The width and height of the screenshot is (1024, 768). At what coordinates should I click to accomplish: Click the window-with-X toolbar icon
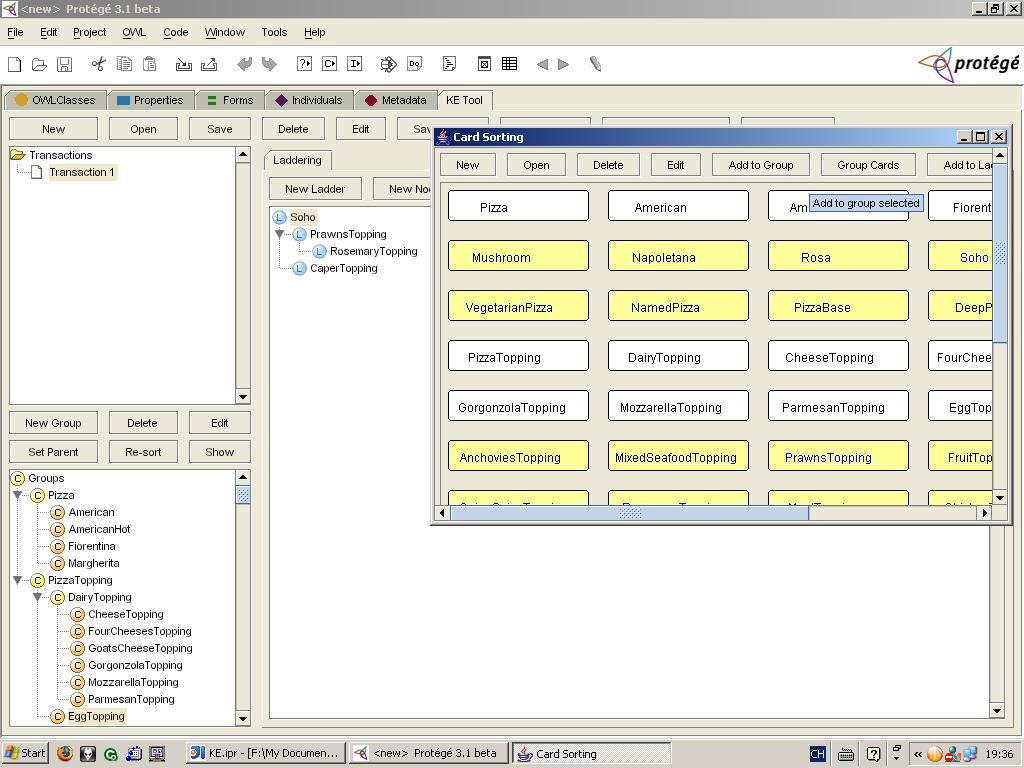pyautogui.click(x=484, y=63)
